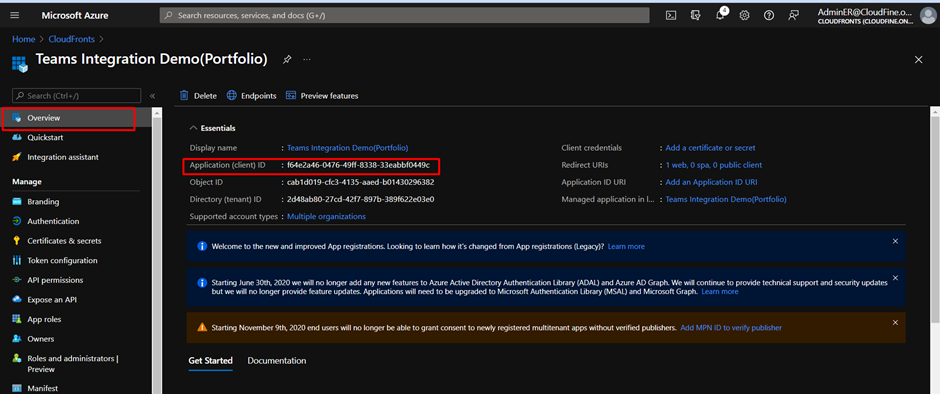Click the CloudFronts breadcrumb link
Viewport: 940px width, 394px height.
point(72,39)
